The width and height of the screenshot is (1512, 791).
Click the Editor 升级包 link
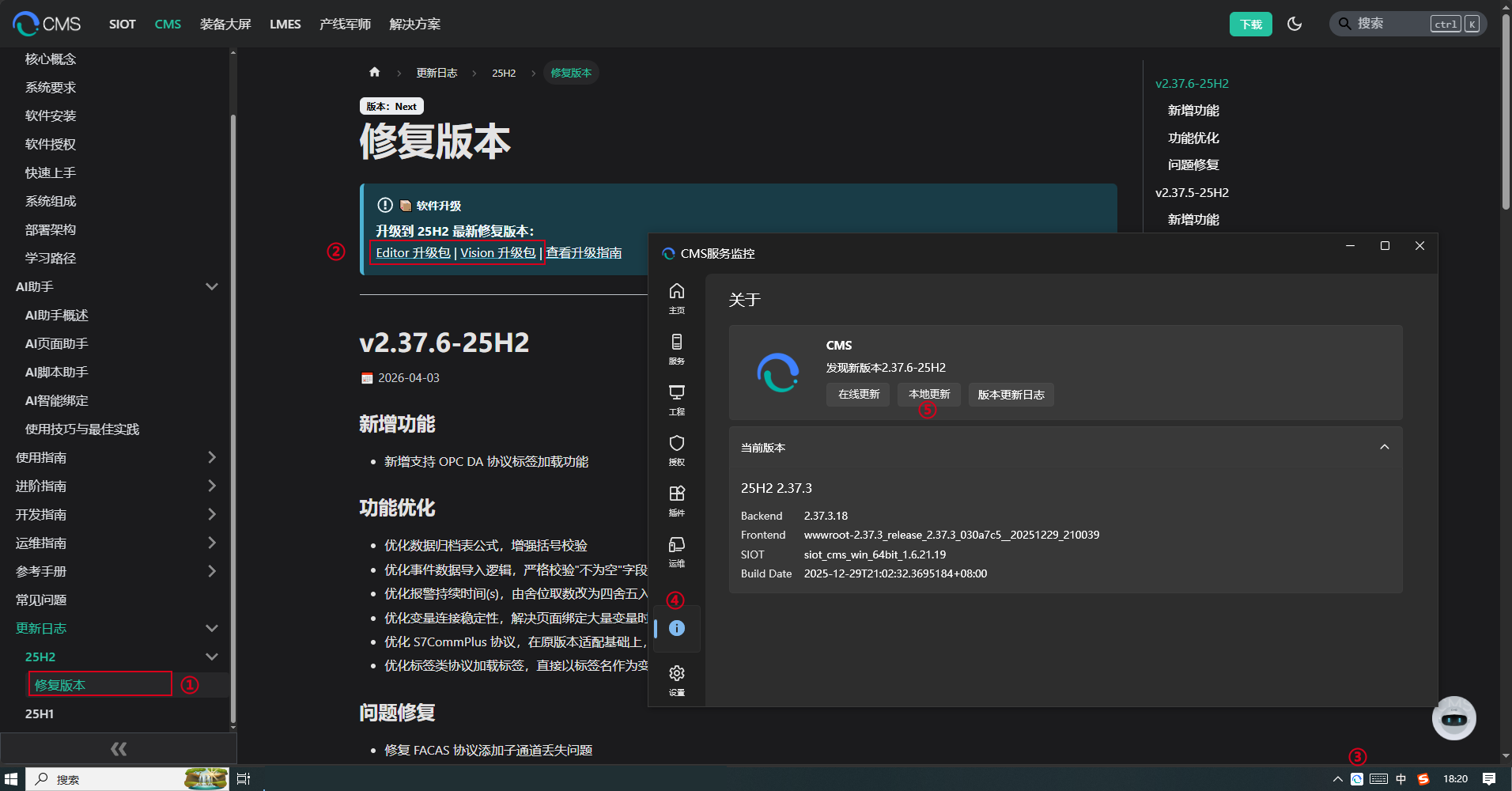click(413, 252)
